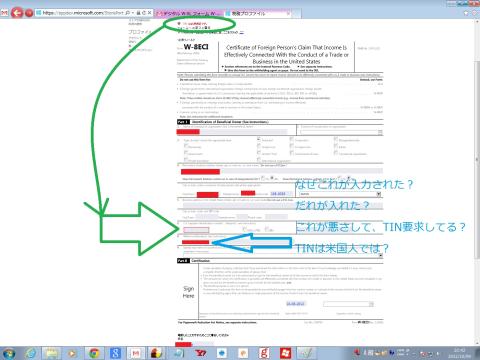Click the refresh icon in address bar
The width and height of the screenshot is (480, 360).
pos(144,13)
